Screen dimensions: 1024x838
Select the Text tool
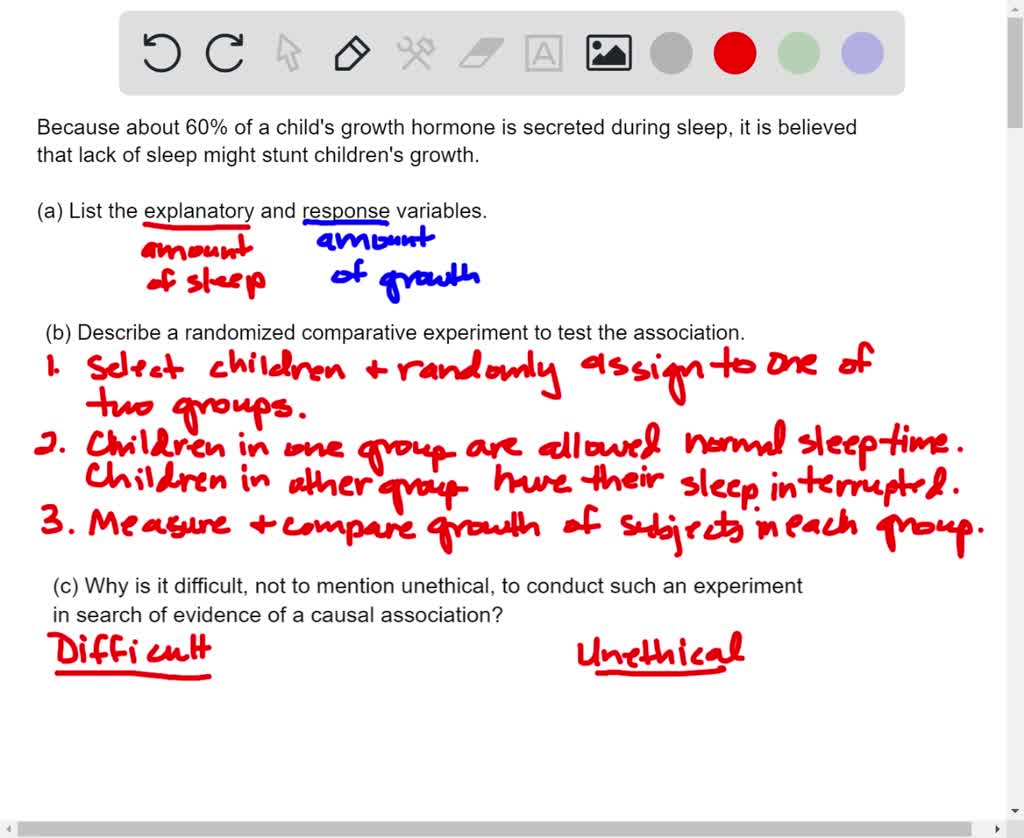(x=543, y=53)
